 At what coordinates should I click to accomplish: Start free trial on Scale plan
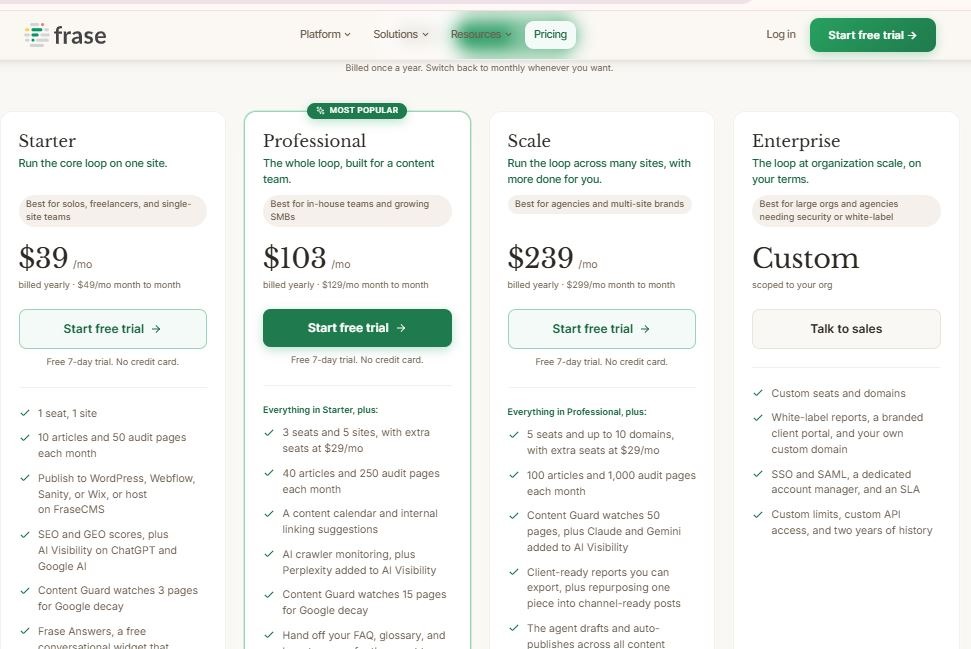click(x=601, y=329)
